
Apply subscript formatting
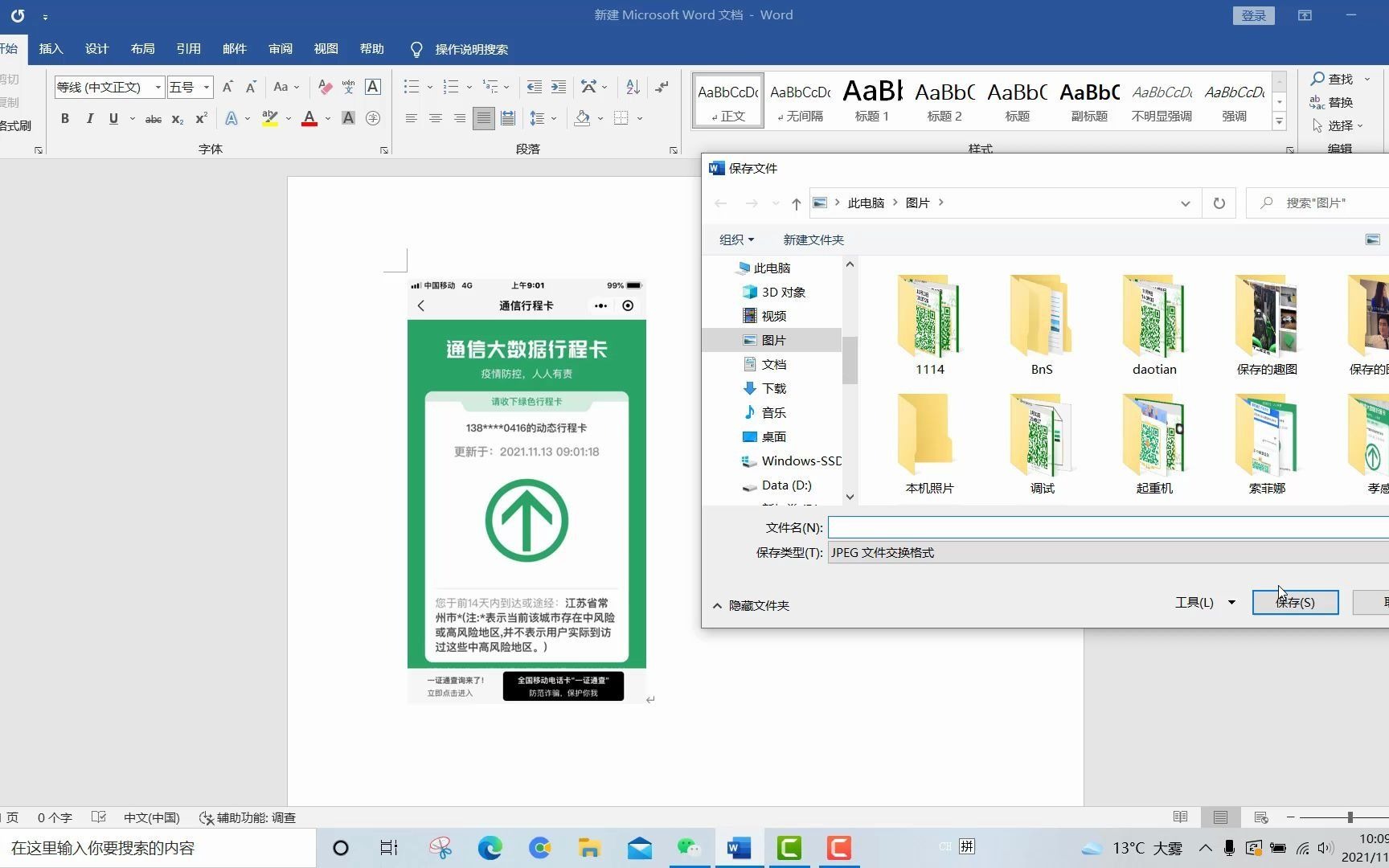click(178, 118)
